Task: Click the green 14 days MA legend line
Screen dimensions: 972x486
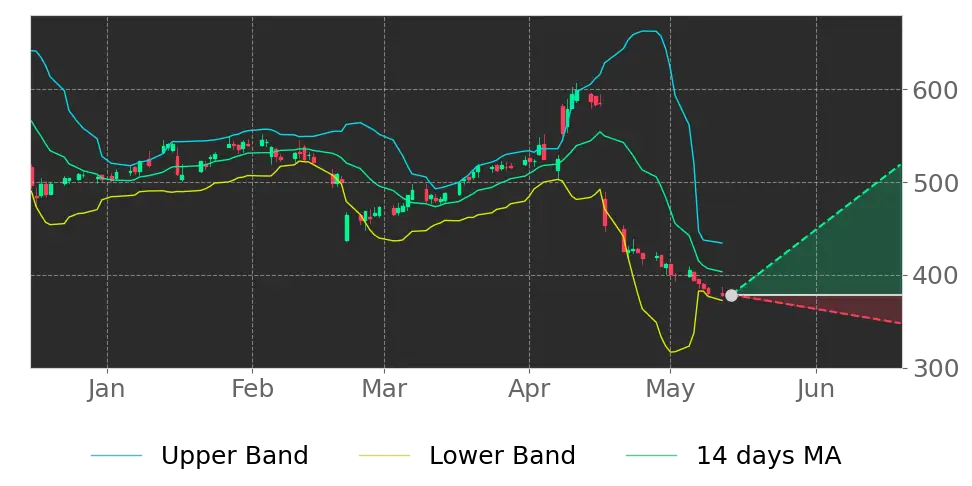Action: (652, 456)
